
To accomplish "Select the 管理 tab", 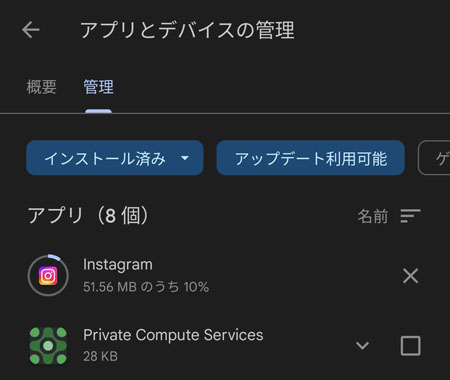I will tap(98, 87).
